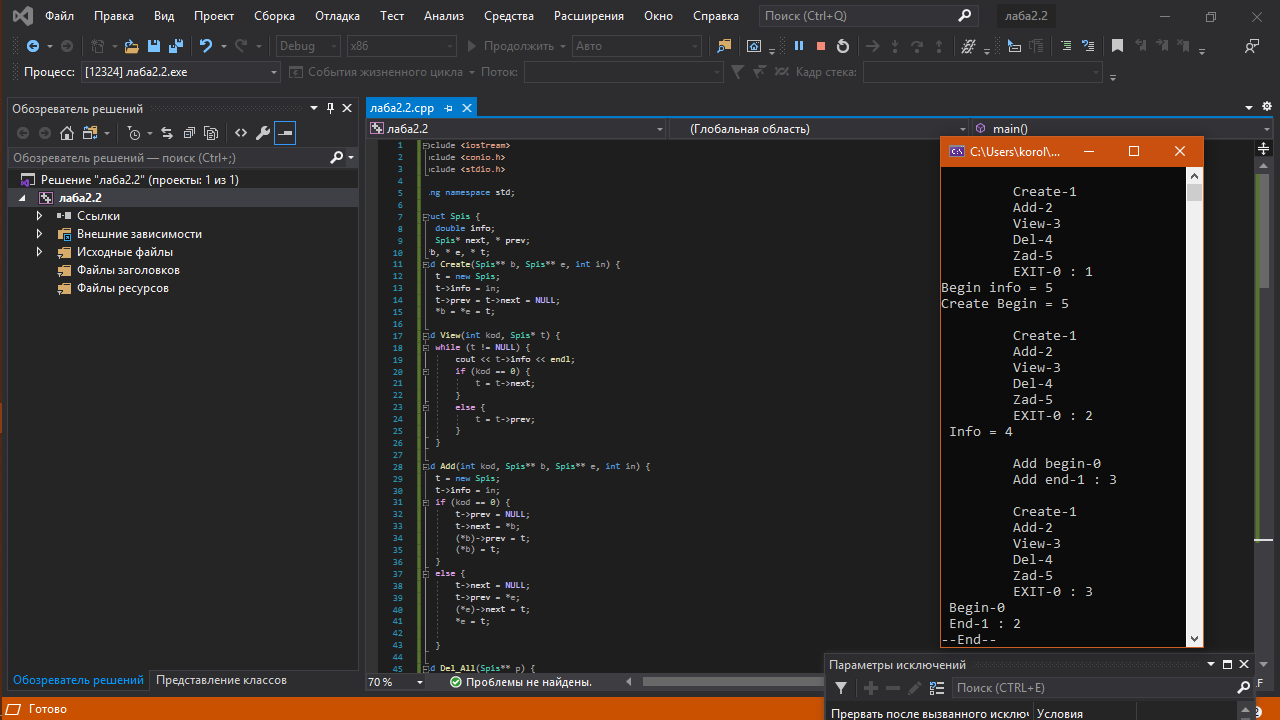This screenshot has height=720, width=1280.
Task: Save the file with the single floppy icon
Action: click(x=154, y=46)
